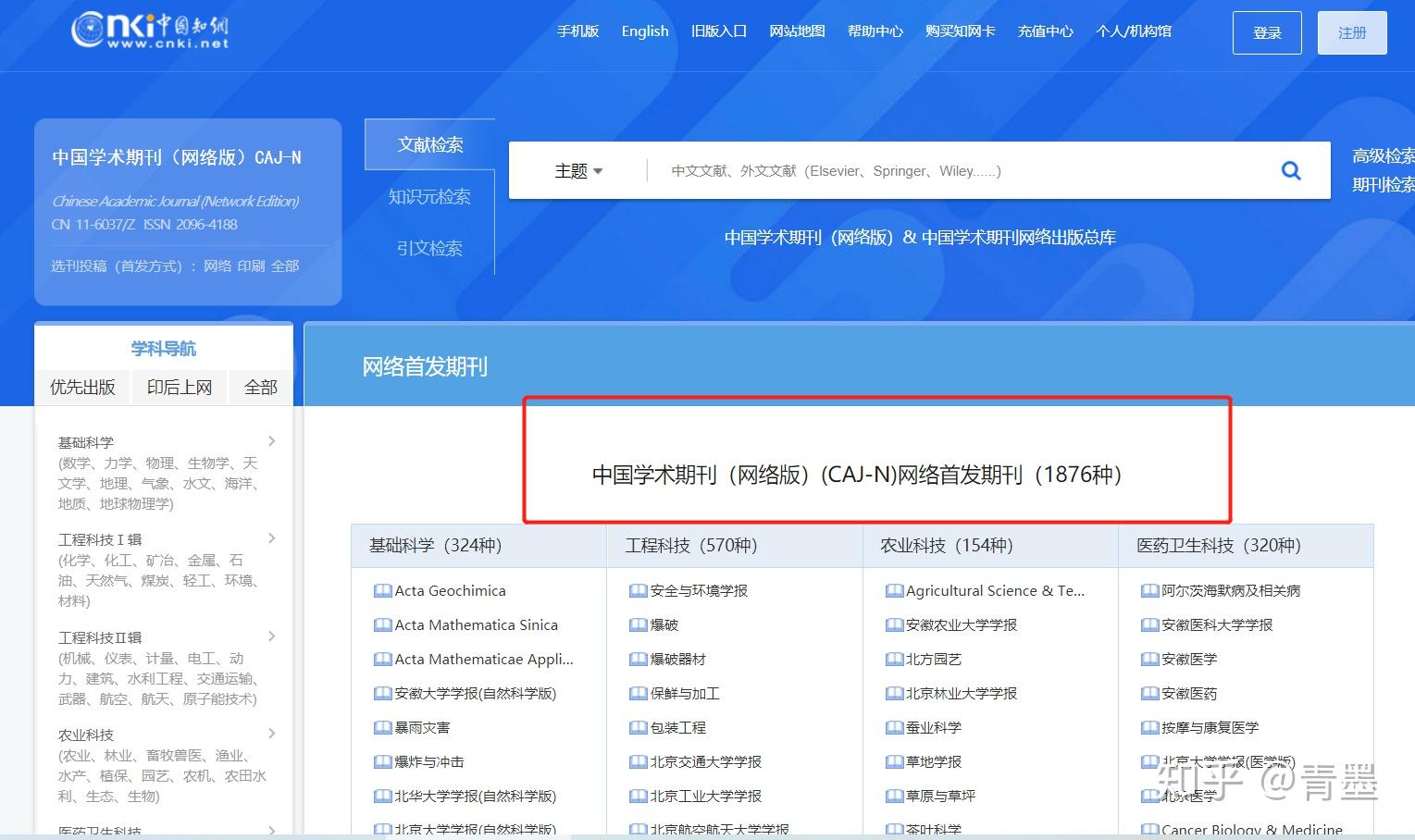1415x840 pixels.
Task: Select the 印后上网 tab
Action: (180, 388)
